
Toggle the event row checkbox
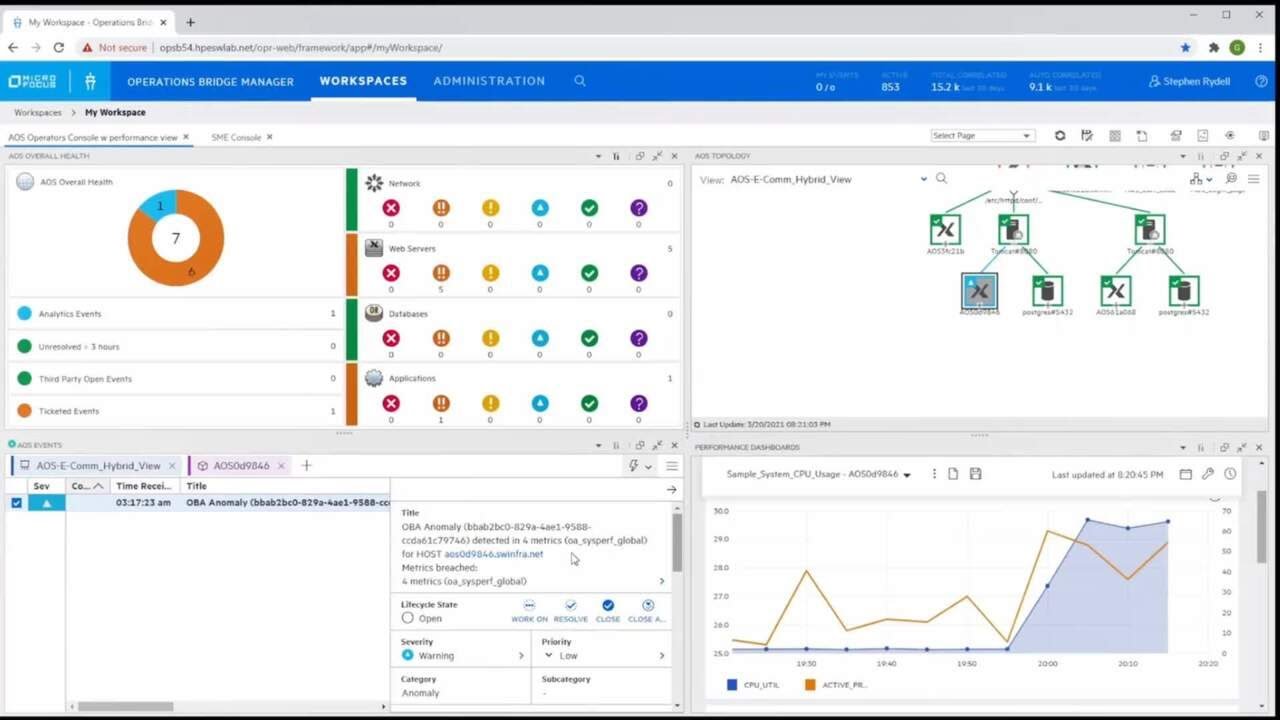coord(16,503)
